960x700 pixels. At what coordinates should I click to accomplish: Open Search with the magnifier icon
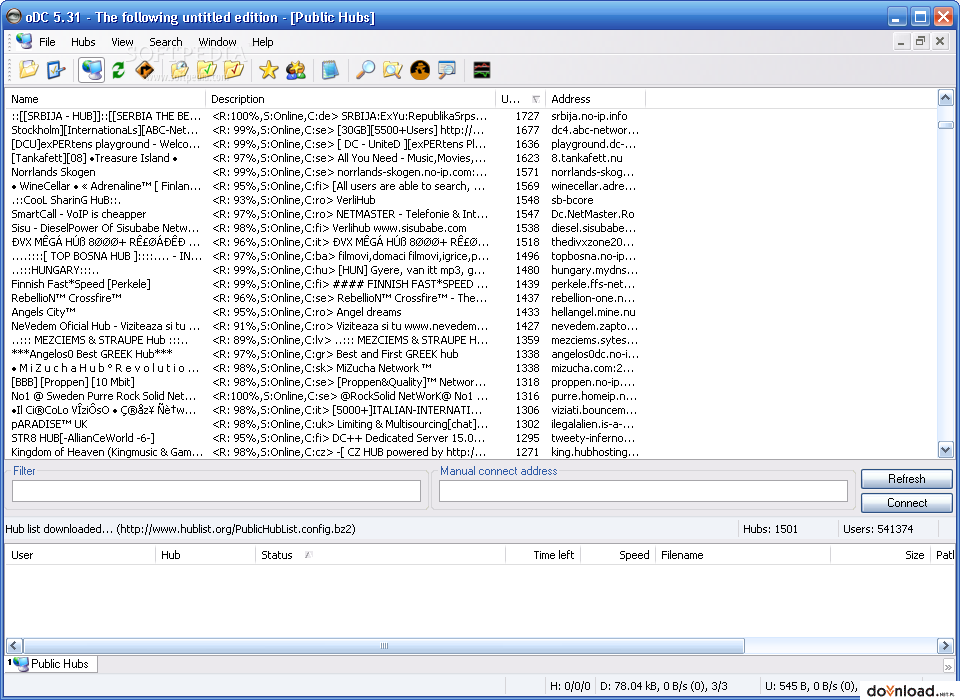pyautogui.click(x=365, y=70)
